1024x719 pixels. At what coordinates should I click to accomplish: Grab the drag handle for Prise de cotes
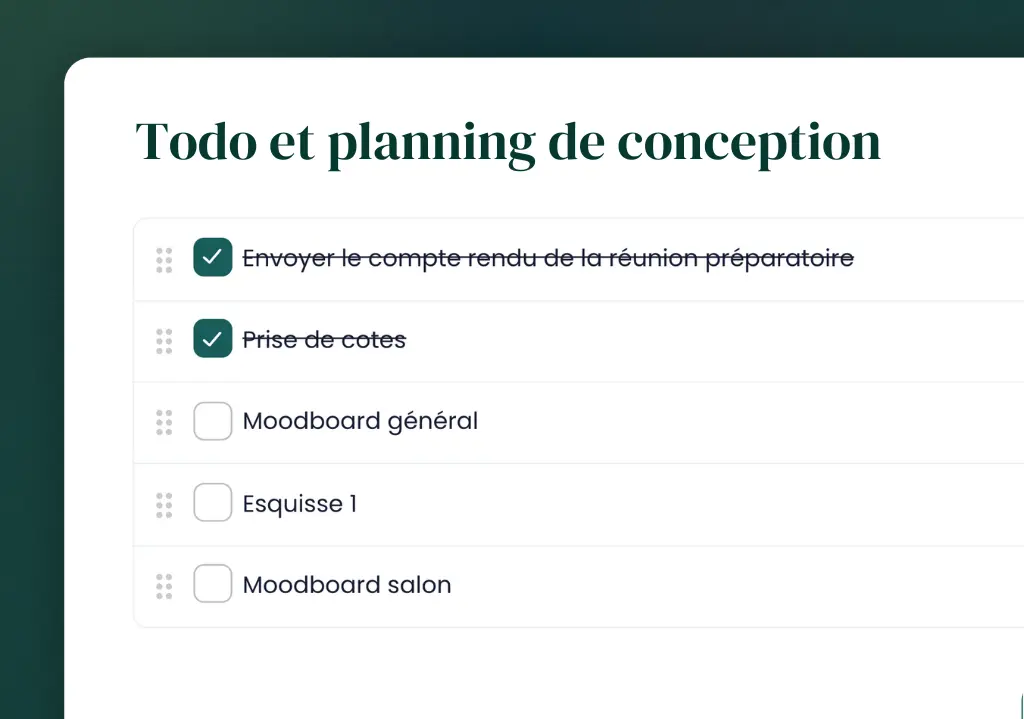tap(164, 340)
